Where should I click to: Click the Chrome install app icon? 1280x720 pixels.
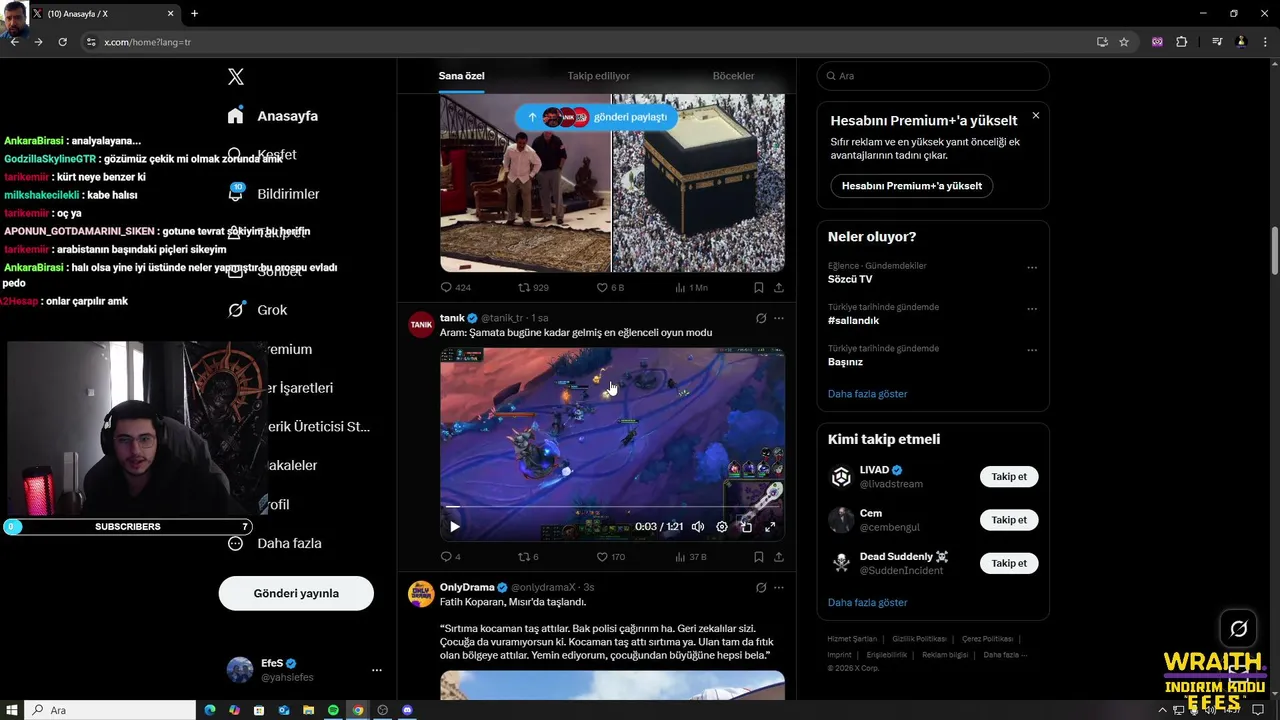click(1102, 42)
